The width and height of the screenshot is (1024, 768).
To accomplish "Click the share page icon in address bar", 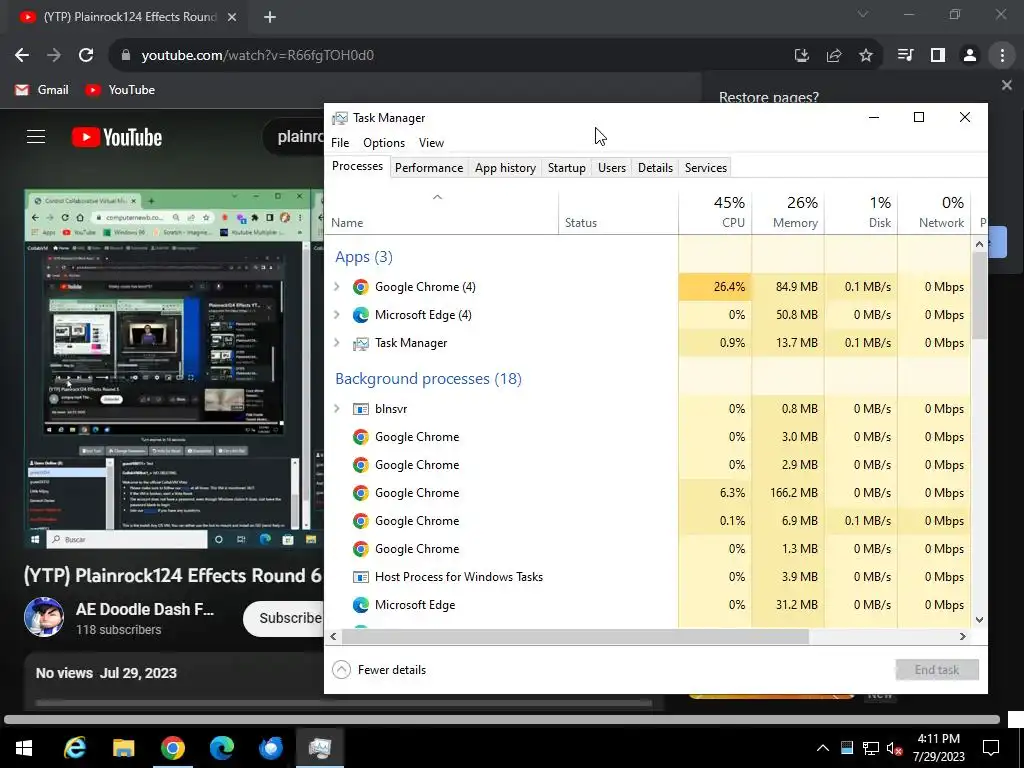I will pos(834,56).
